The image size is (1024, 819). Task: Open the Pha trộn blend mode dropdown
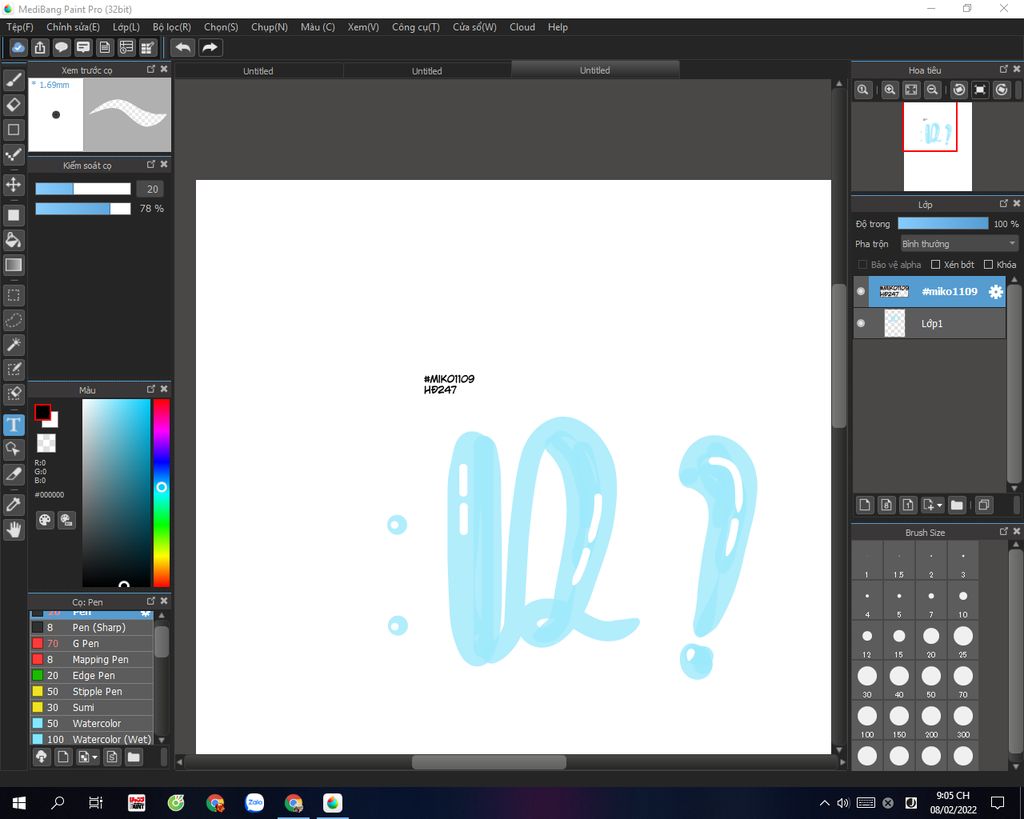[959, 244]
